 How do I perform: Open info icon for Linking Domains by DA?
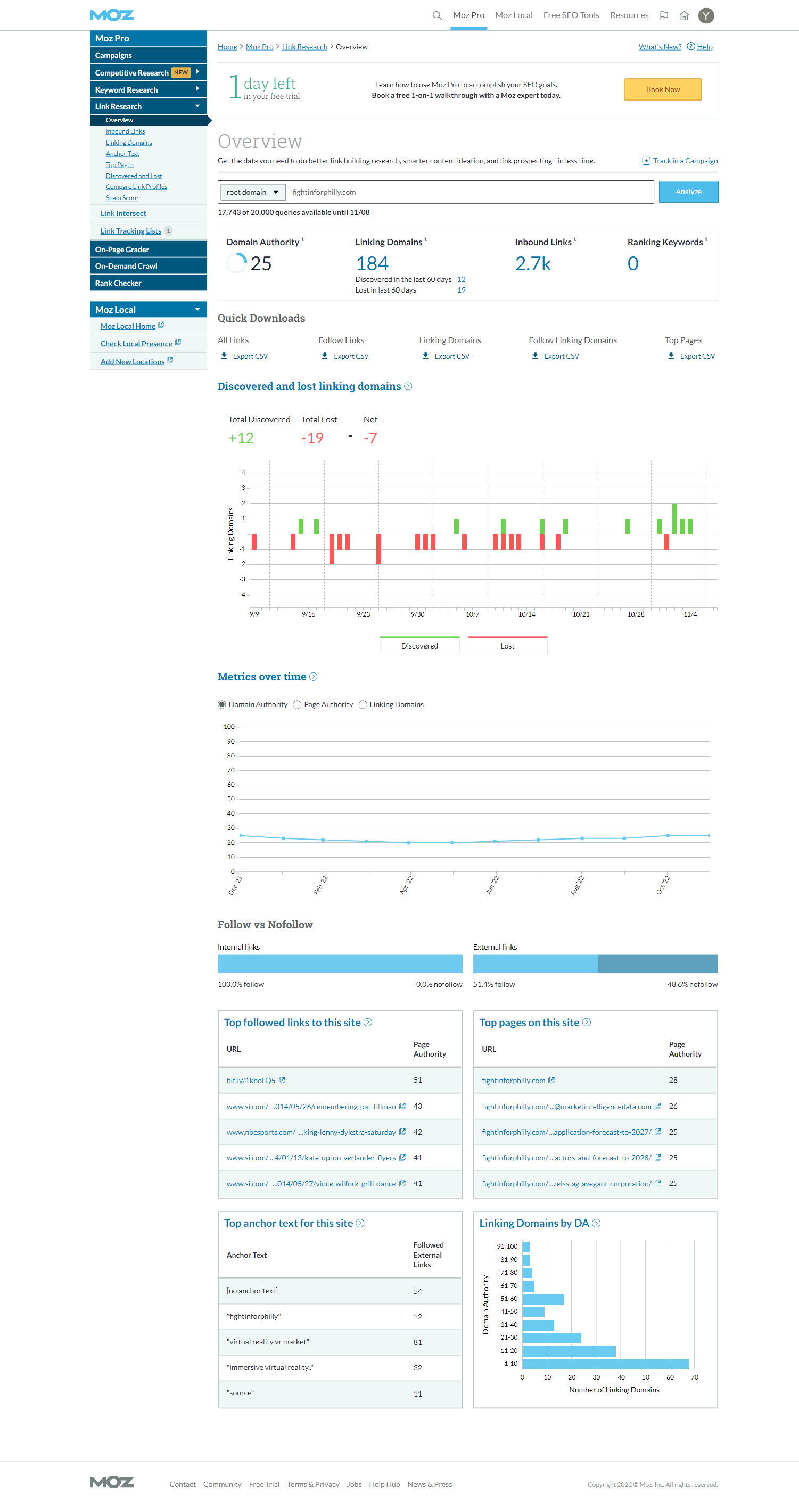click(596, 1223)
